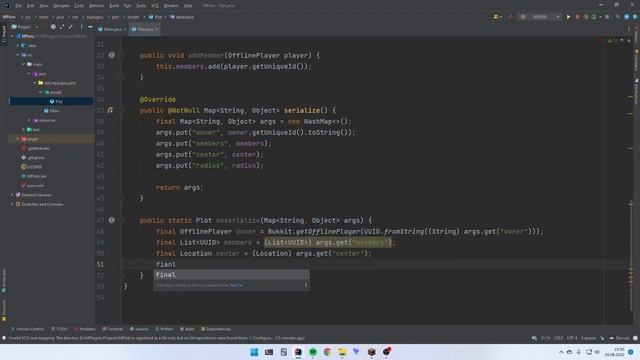Viewport: 640px width, 360px height.
Task: Open the three-dot menu in completion popup
Action: pyautogui.click(x=306, y=285)
